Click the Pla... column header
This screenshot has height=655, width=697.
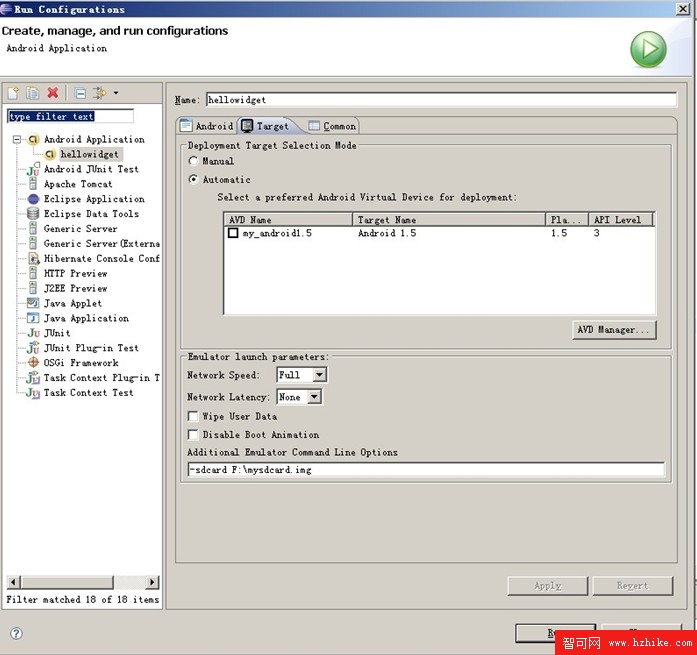(567, 220)
